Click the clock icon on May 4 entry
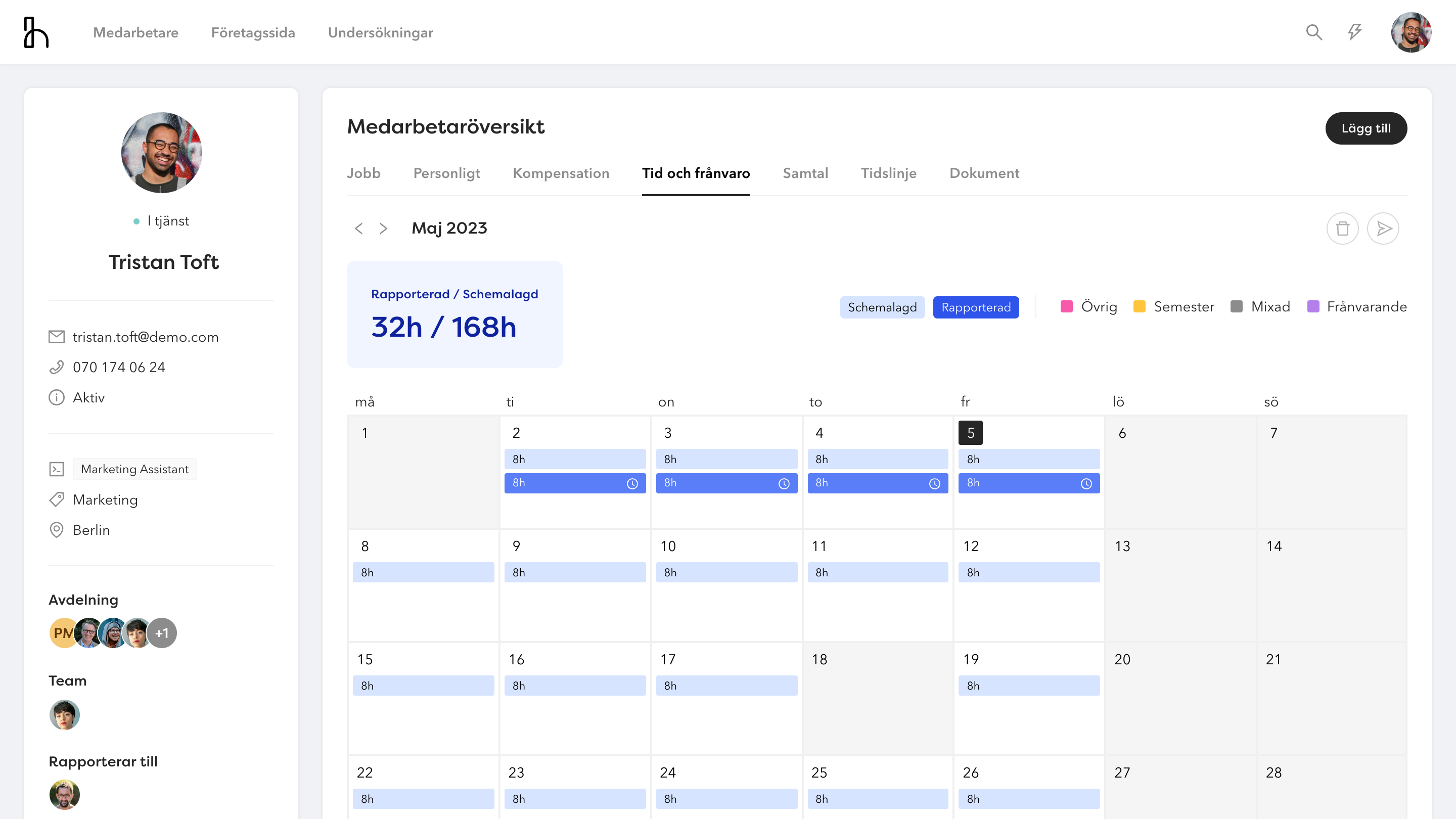The width and height of the screenshot is (1456, 819). coord(935,484)
